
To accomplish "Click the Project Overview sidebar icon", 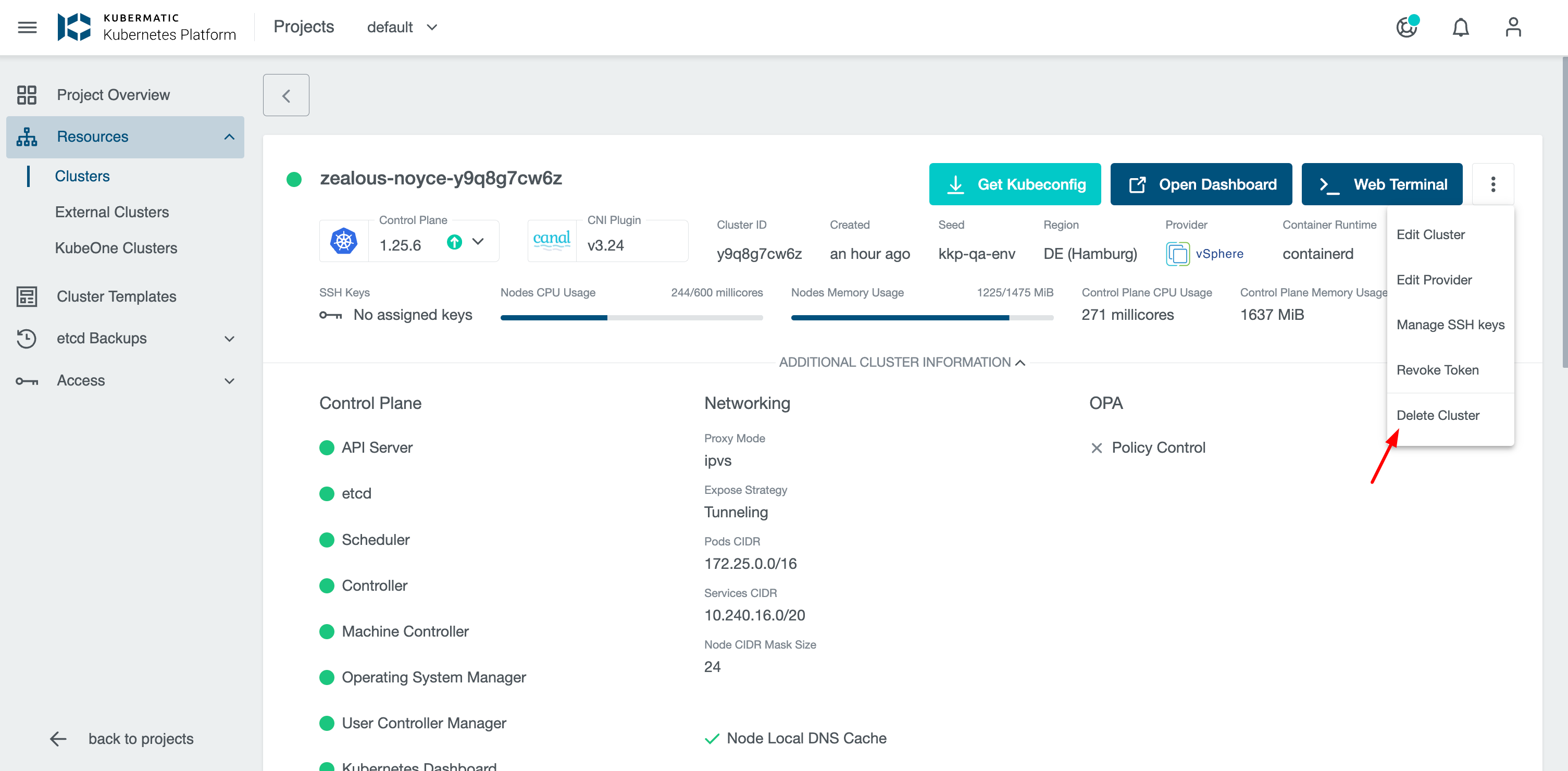I will (27, 95).
